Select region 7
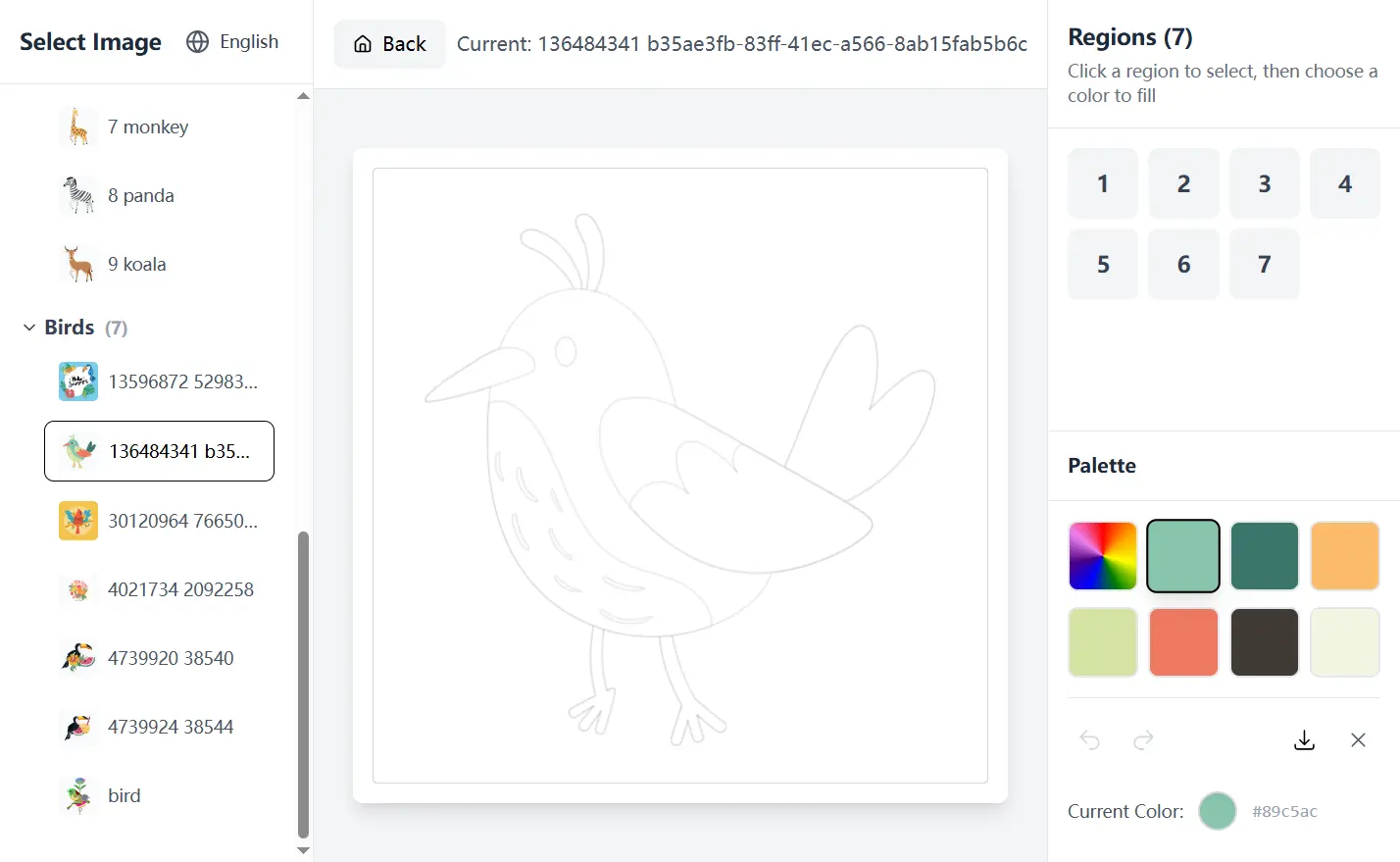This screenshot has height=862, width=1400. [1264, 264]
